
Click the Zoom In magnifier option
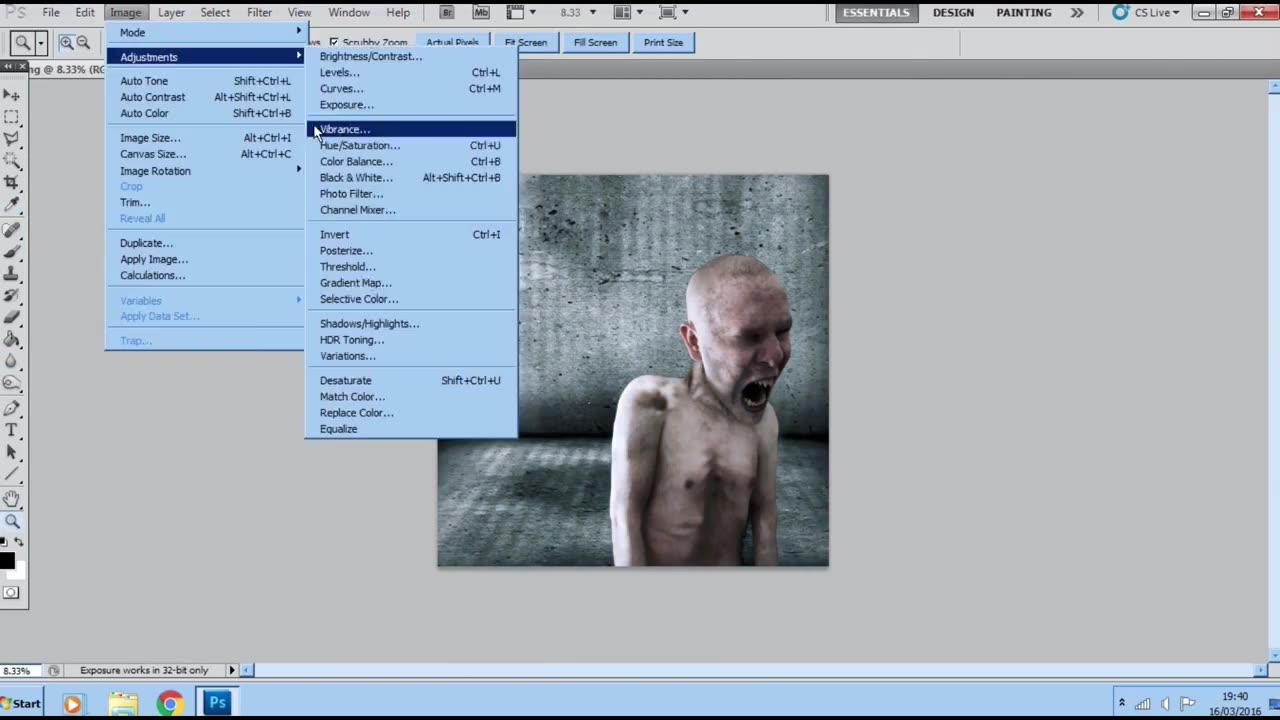(x=66, y=42)
